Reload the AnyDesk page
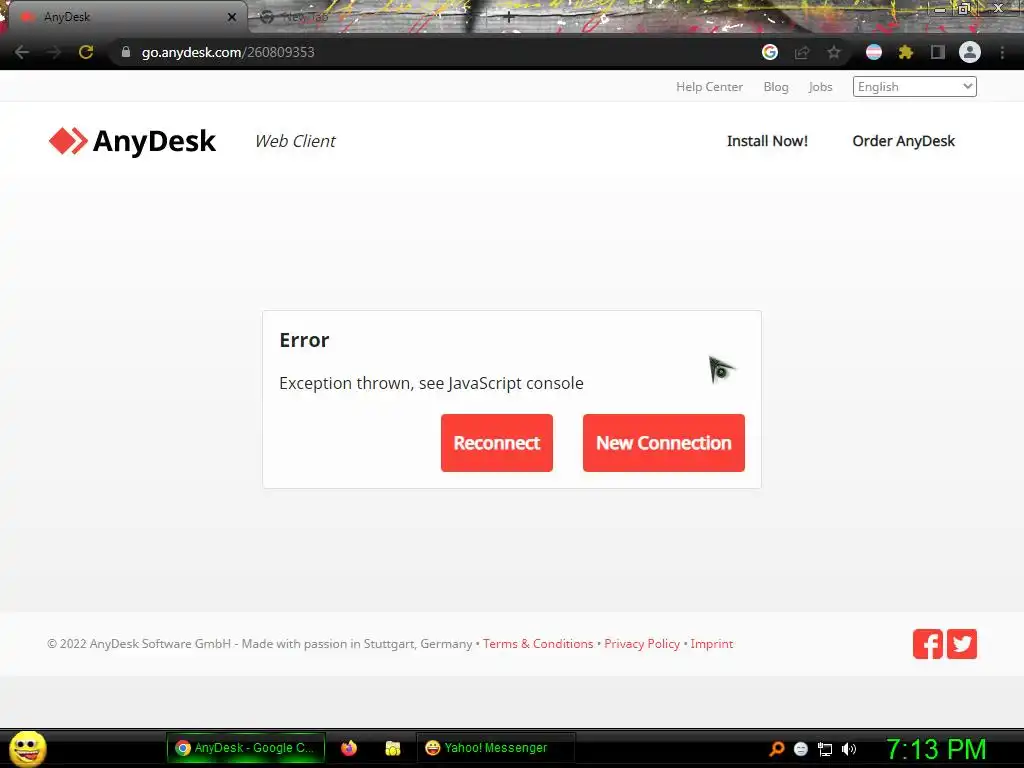The image size is (1024, 768). tap(86, 52)
